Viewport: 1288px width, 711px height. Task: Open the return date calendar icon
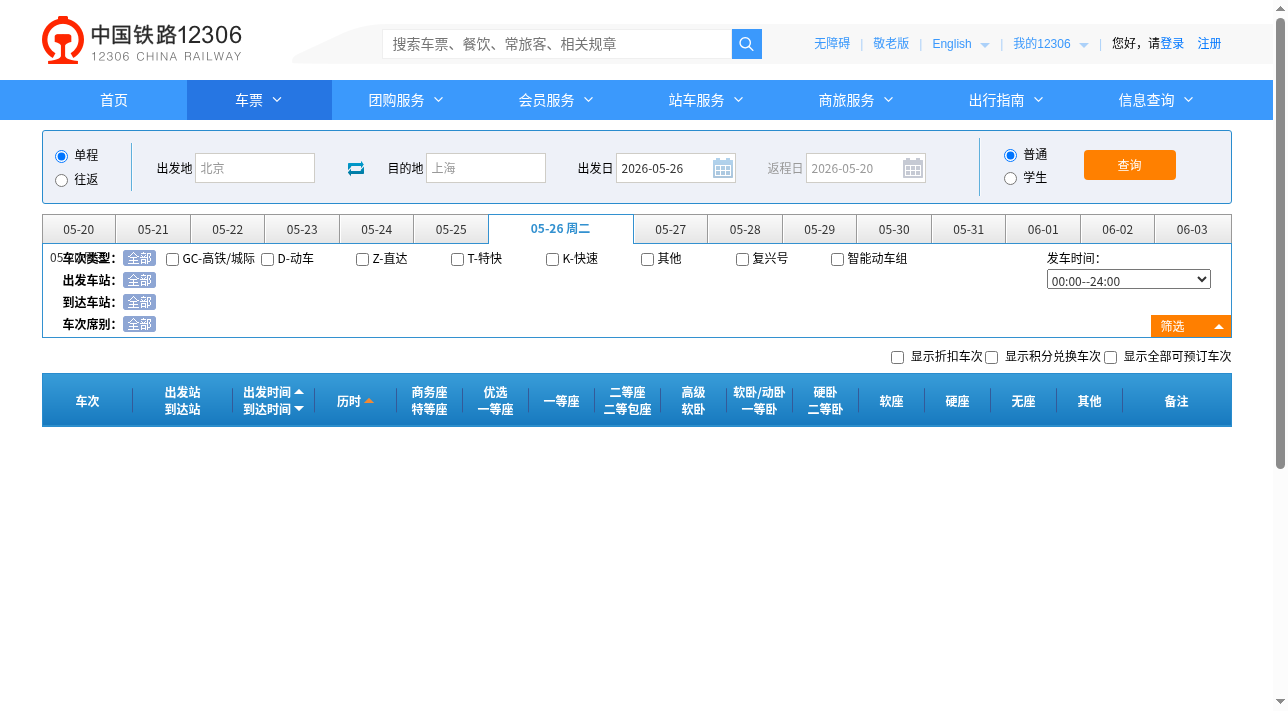(913, 168)
